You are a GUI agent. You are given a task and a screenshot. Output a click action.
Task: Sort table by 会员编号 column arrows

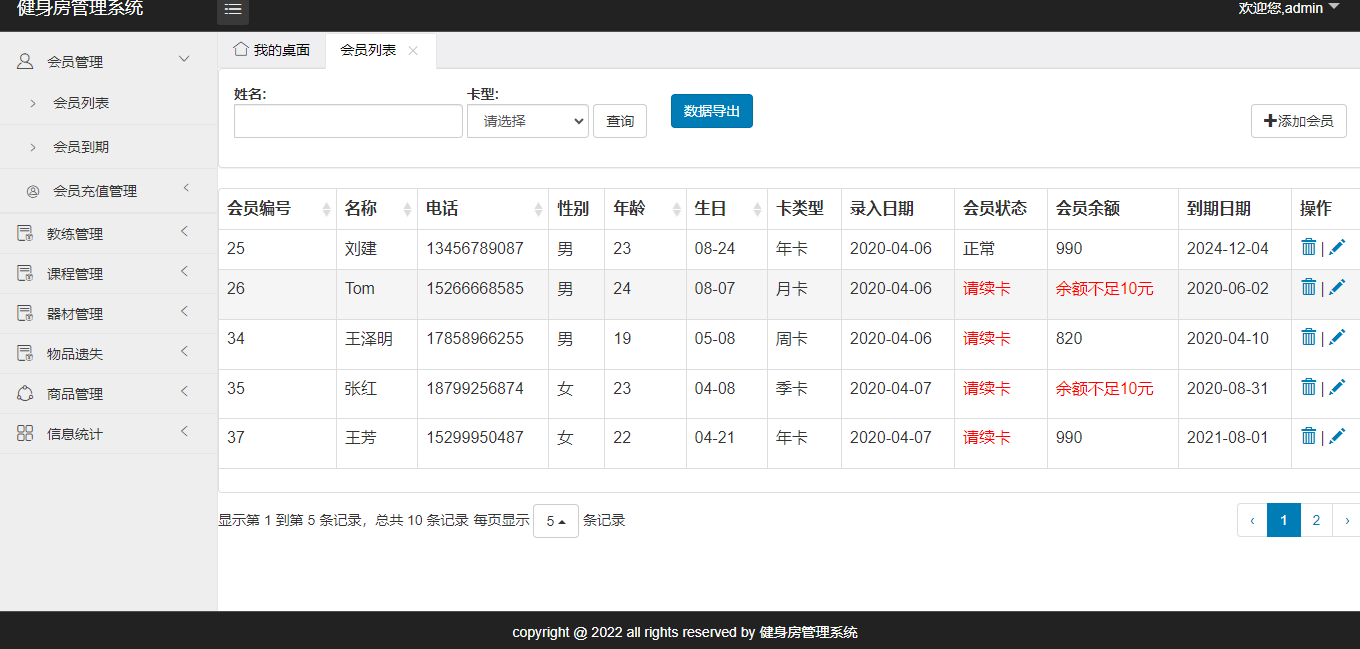(x=326, y=209)
